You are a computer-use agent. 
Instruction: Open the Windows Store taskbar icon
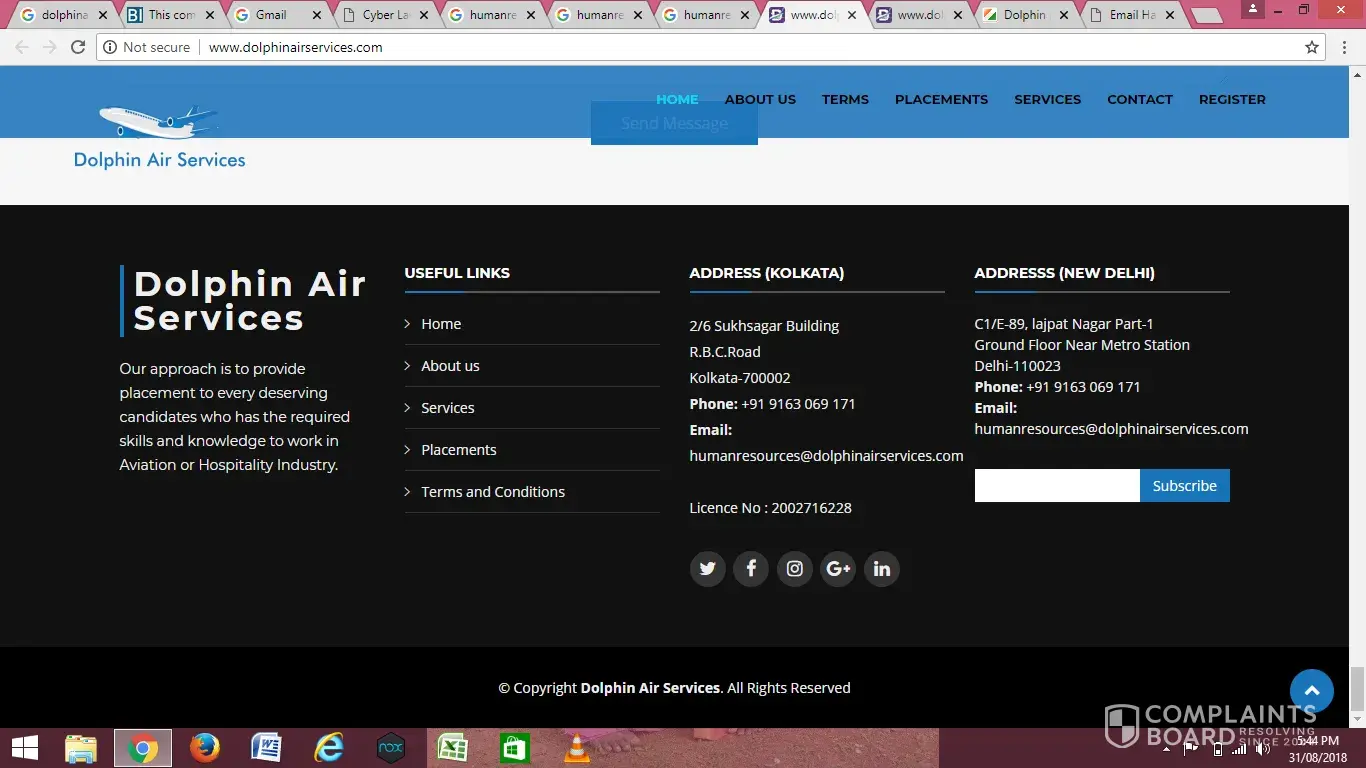pyautogui.click(x=514, y=748)
